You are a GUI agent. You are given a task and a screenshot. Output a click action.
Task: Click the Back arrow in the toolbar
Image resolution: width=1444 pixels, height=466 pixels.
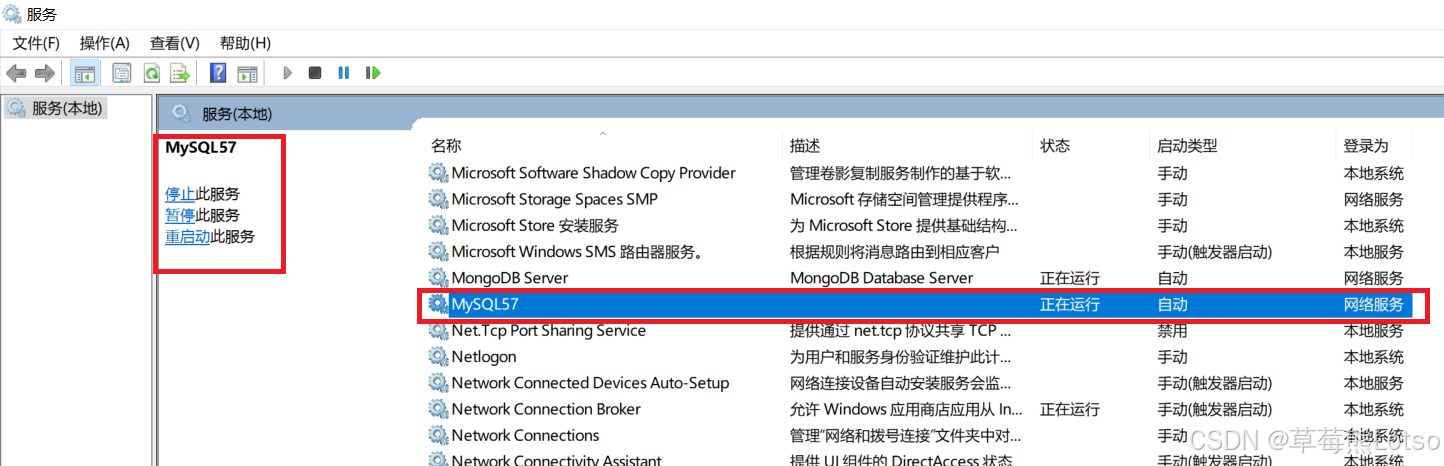16,73
